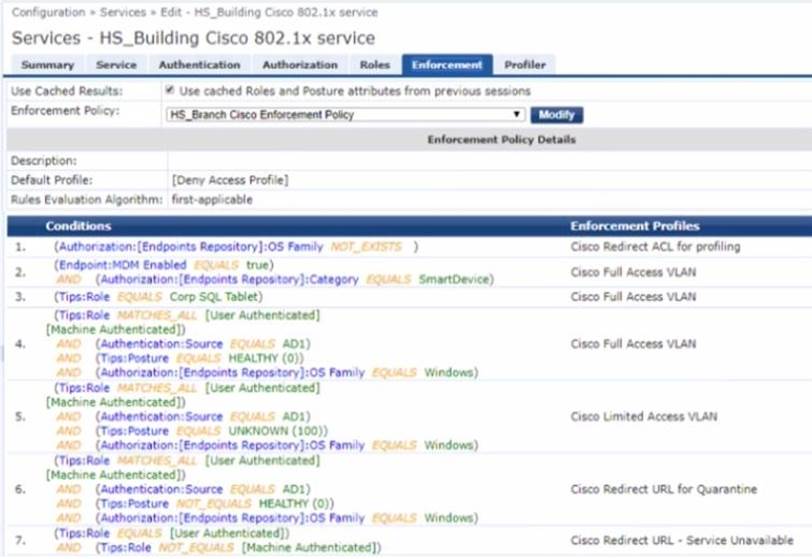Select rule 3 Corp SQL Tablet condition
Image resolution: width=812 pixels, height=559 pixels.
(158, 297)
